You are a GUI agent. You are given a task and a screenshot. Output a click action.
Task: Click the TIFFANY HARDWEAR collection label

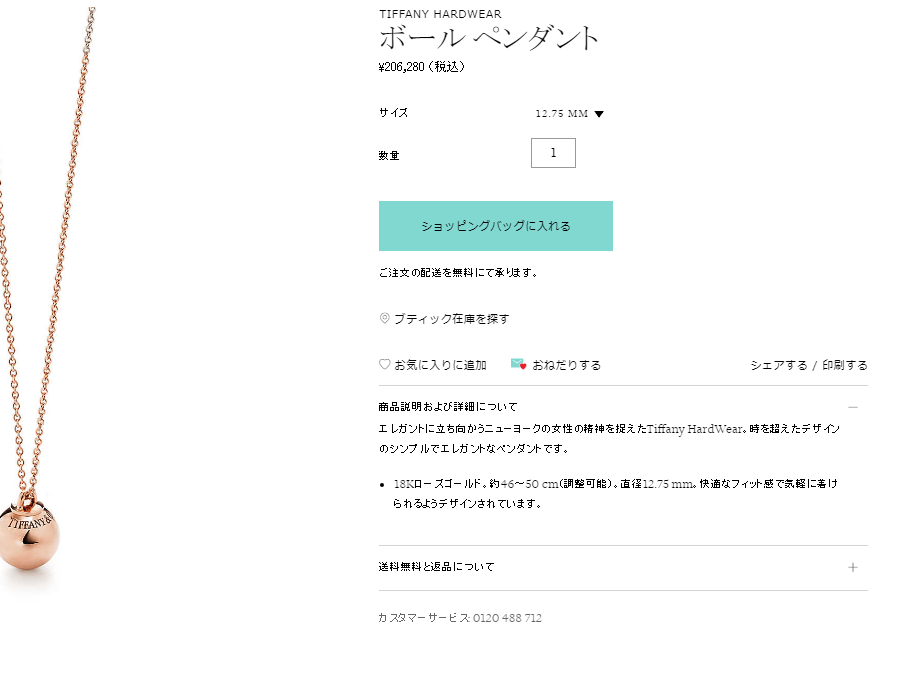click(x=440, y=14)
